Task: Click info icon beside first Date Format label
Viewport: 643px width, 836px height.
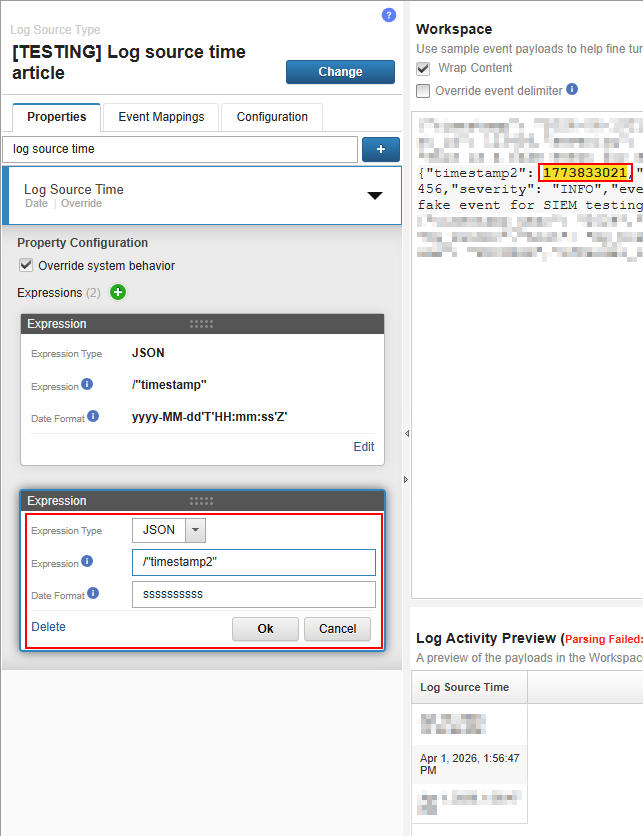Action: pos(93,416)
